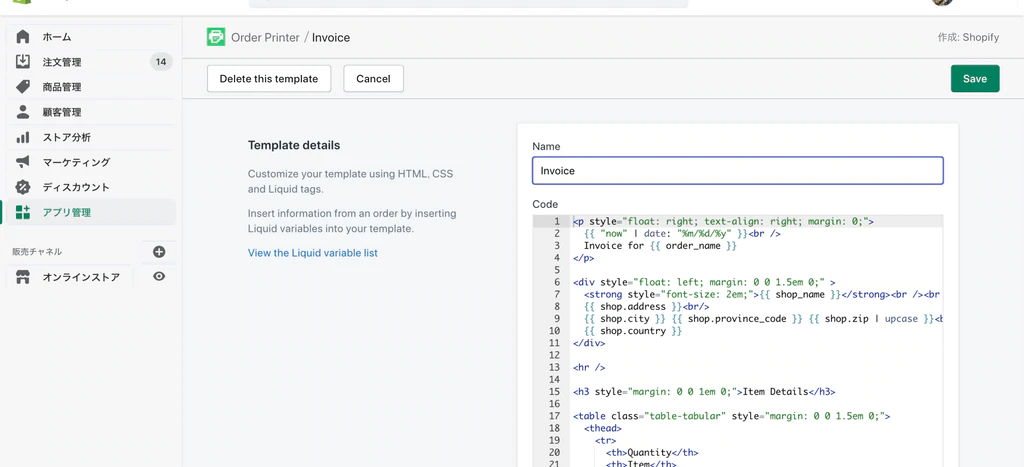Open 注文管理 orders menu item
The height and width of the screenshot is (467, 1024).
(x=62, y=62)
